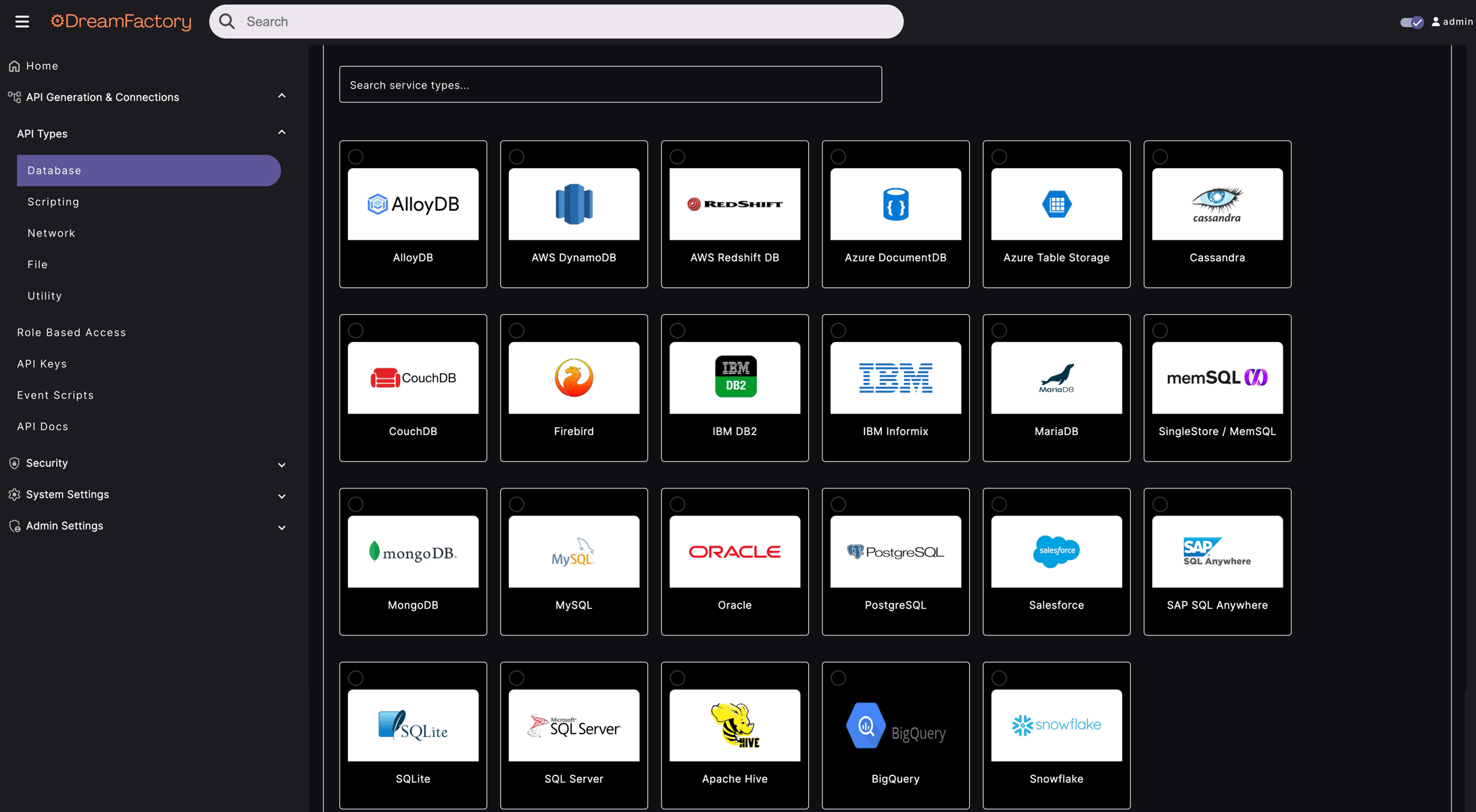Click the PostgreSQL logo tile

click(895, 552)
